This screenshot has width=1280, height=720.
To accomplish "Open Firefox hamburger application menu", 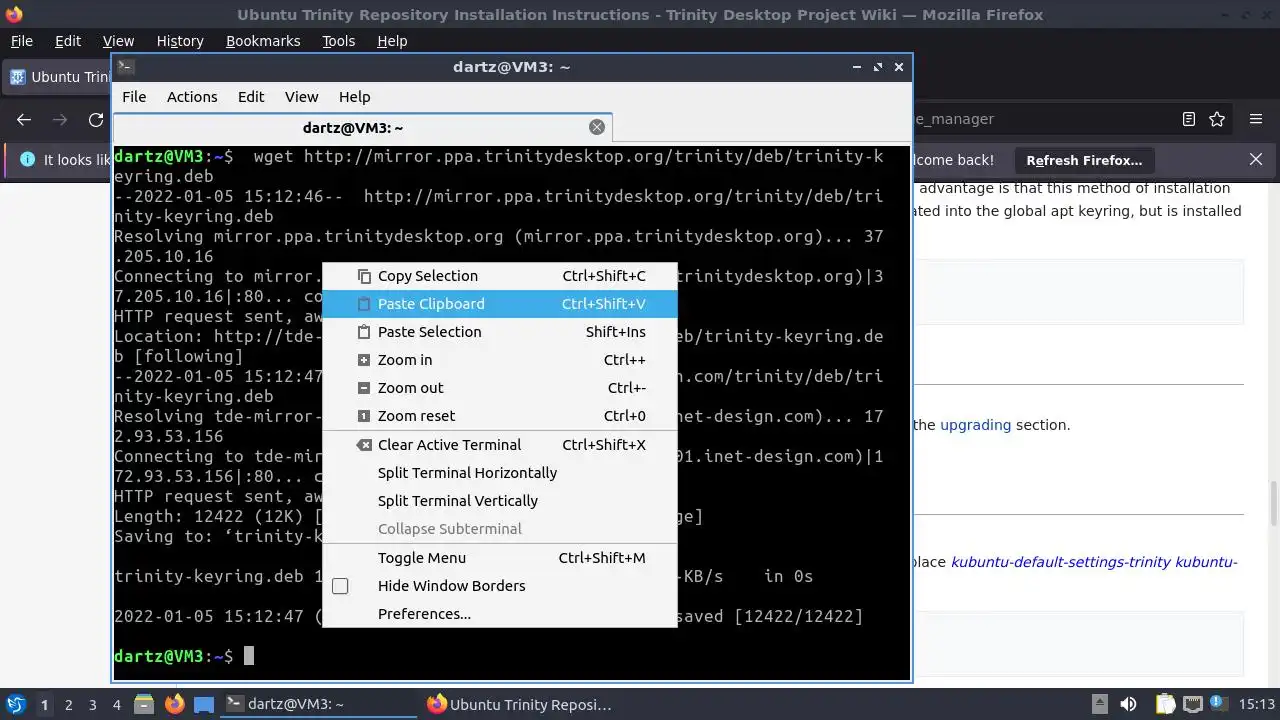I will (x=1256, y=119).
